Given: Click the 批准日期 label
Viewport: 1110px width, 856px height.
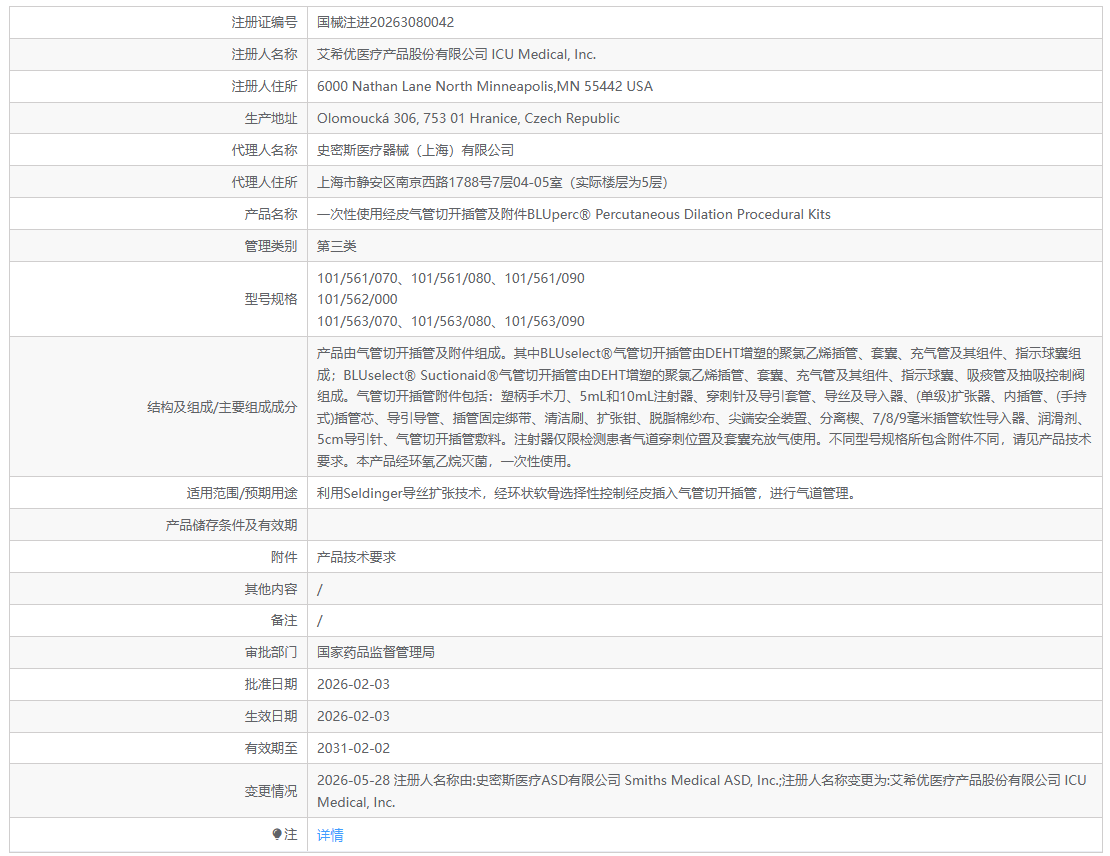Looking at the screenshot, I should tap(271, 685).
